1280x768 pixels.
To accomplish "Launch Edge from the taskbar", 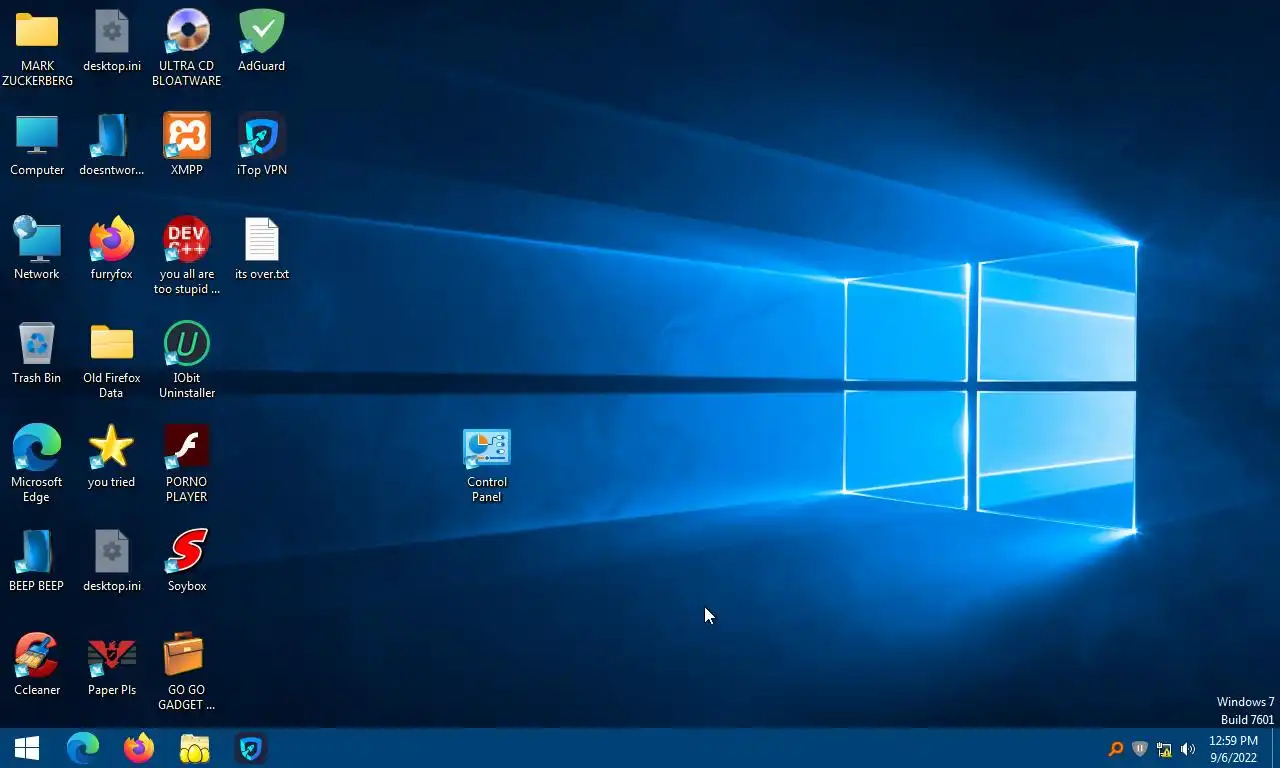I will pyautogui.click(x=83, y=748).
